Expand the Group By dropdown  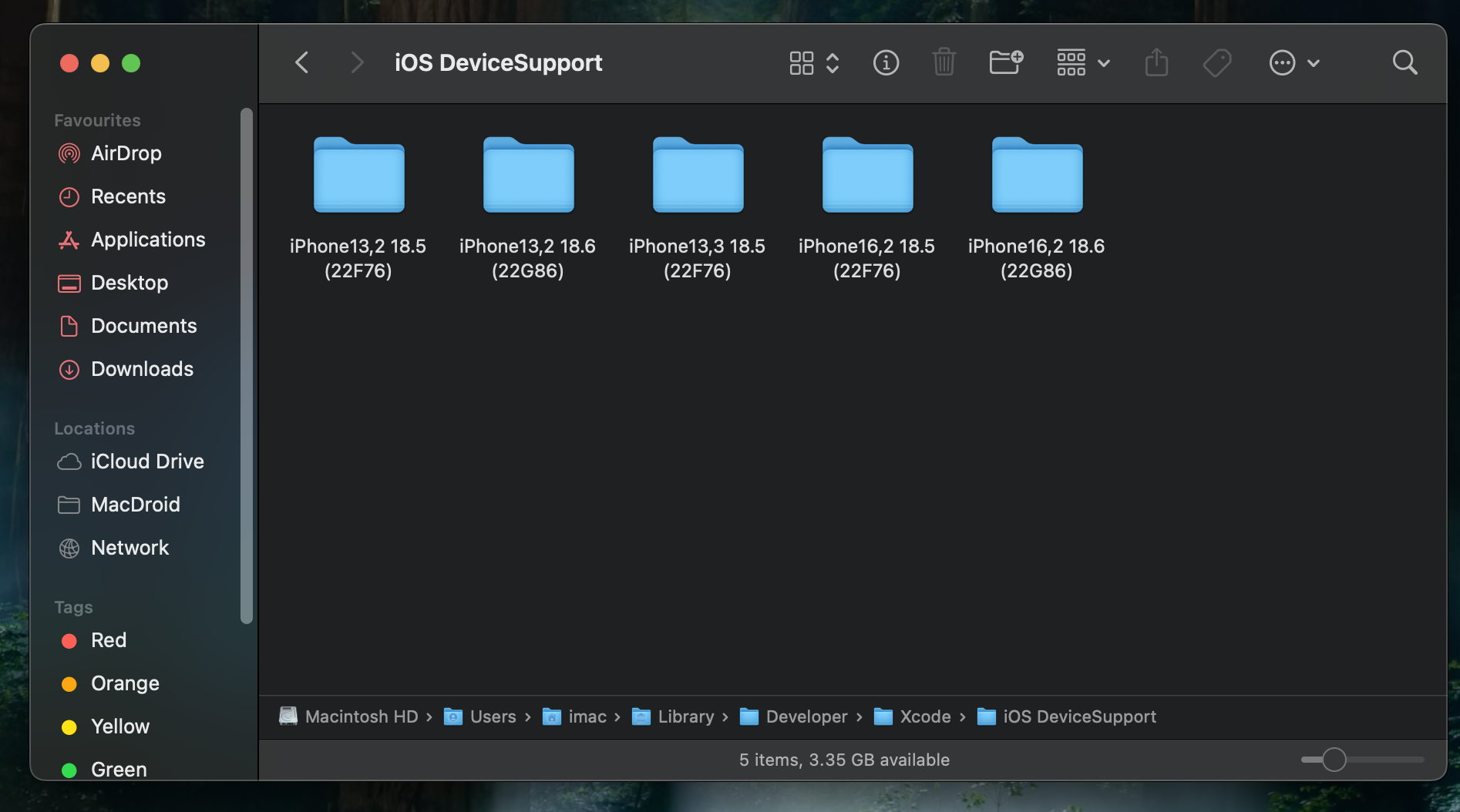(x=1083, y=62)
